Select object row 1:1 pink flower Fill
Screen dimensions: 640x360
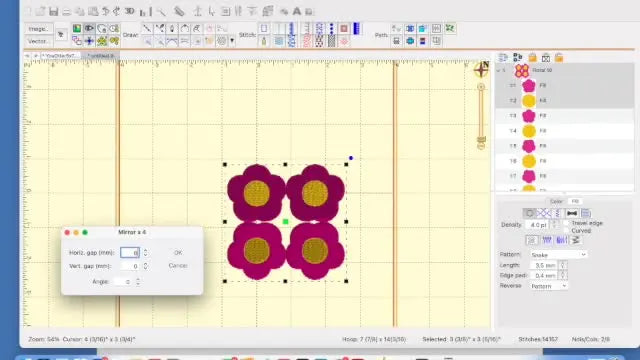click(x=565, y=85)
